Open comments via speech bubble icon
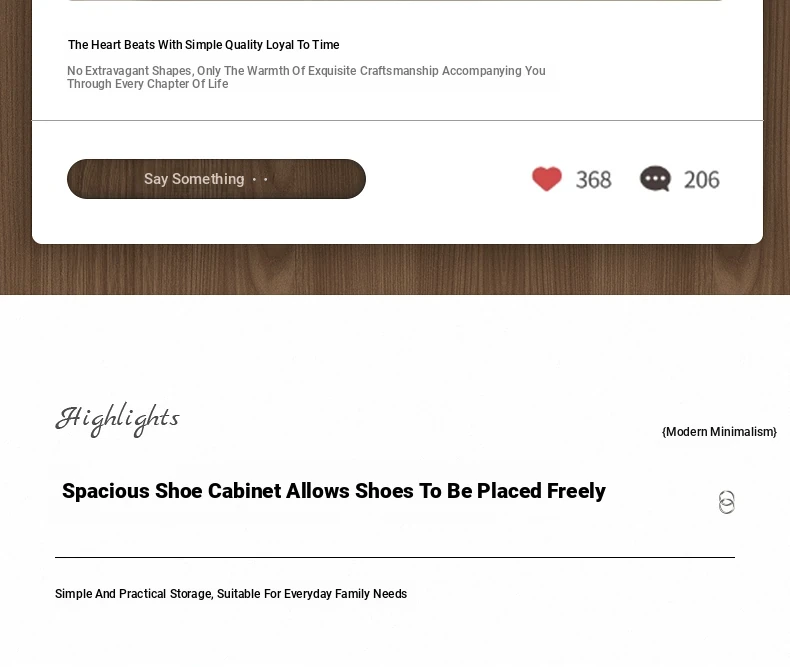This screenshot has height=667, width=790. (655, 179)
